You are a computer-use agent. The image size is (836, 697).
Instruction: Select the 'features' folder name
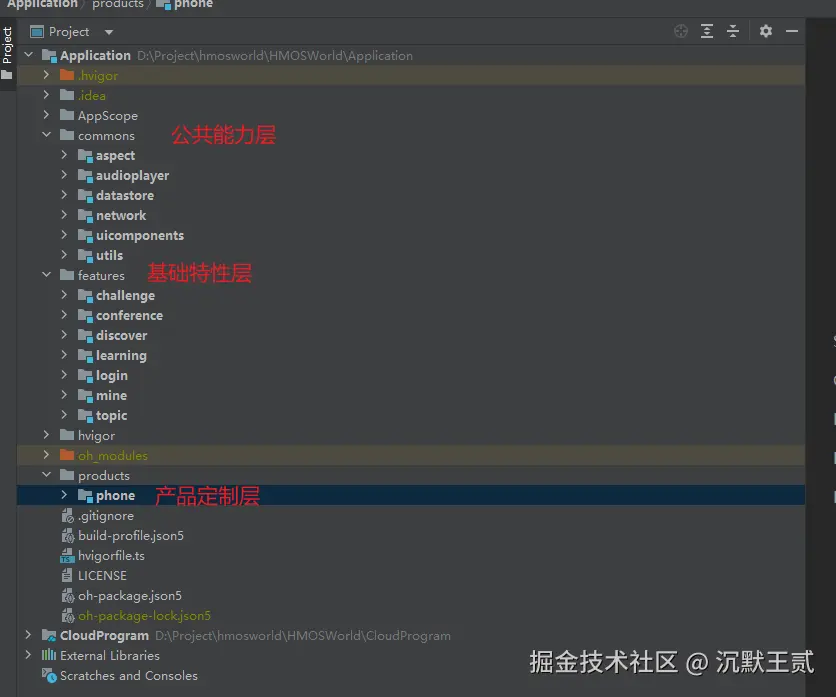pos(101,276)
